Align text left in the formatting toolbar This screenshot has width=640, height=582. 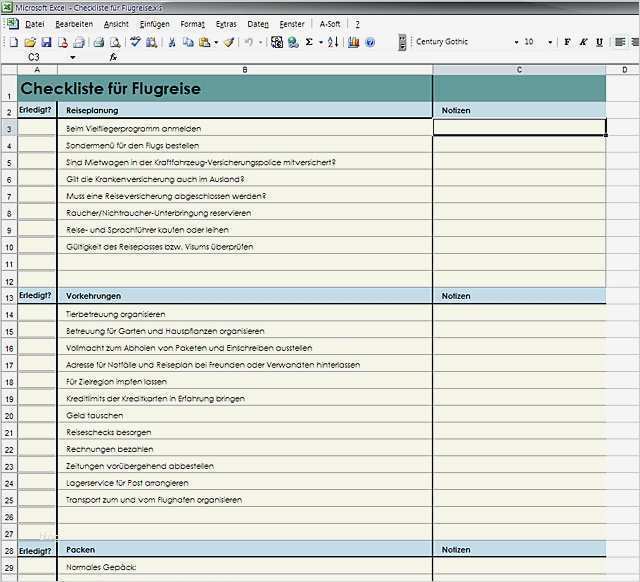point(620,42)
